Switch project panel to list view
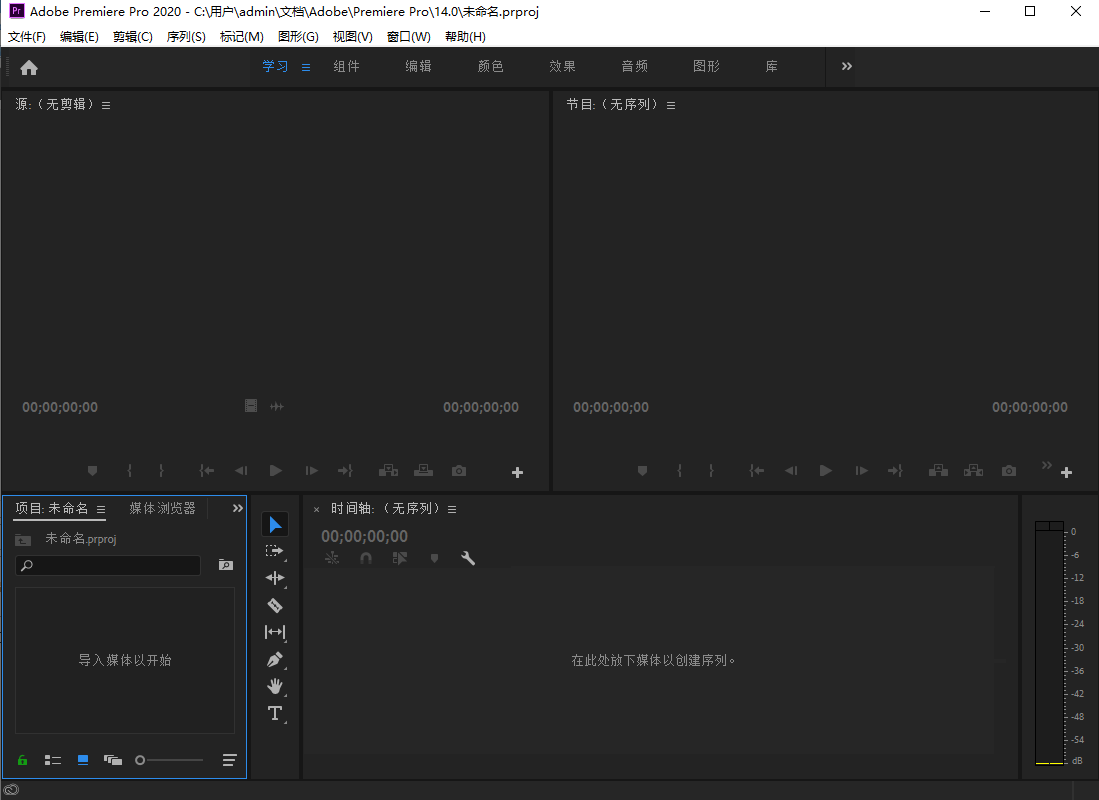 point(53,760)
